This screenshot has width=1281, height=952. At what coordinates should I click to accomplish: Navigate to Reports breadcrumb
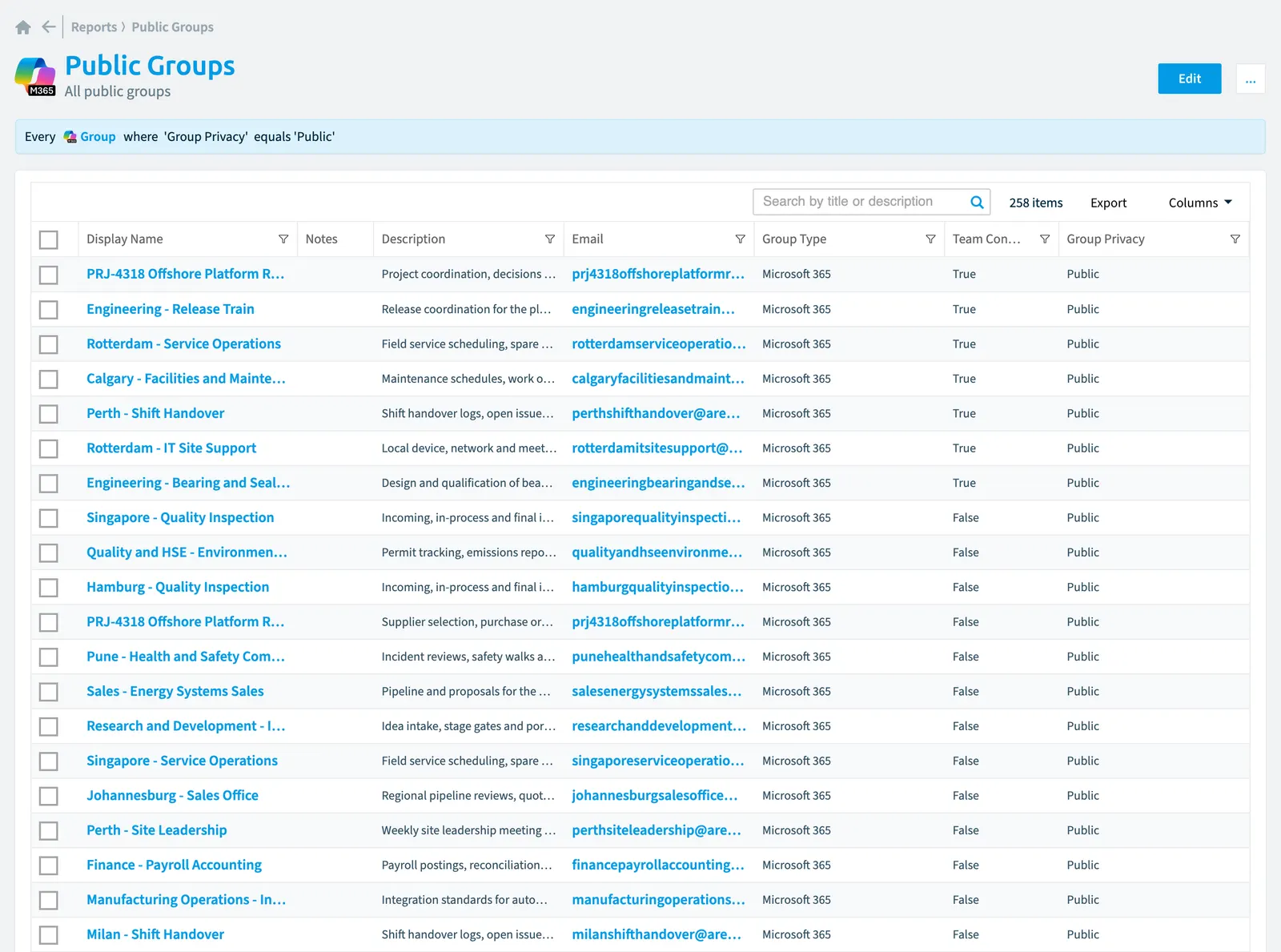94,27
